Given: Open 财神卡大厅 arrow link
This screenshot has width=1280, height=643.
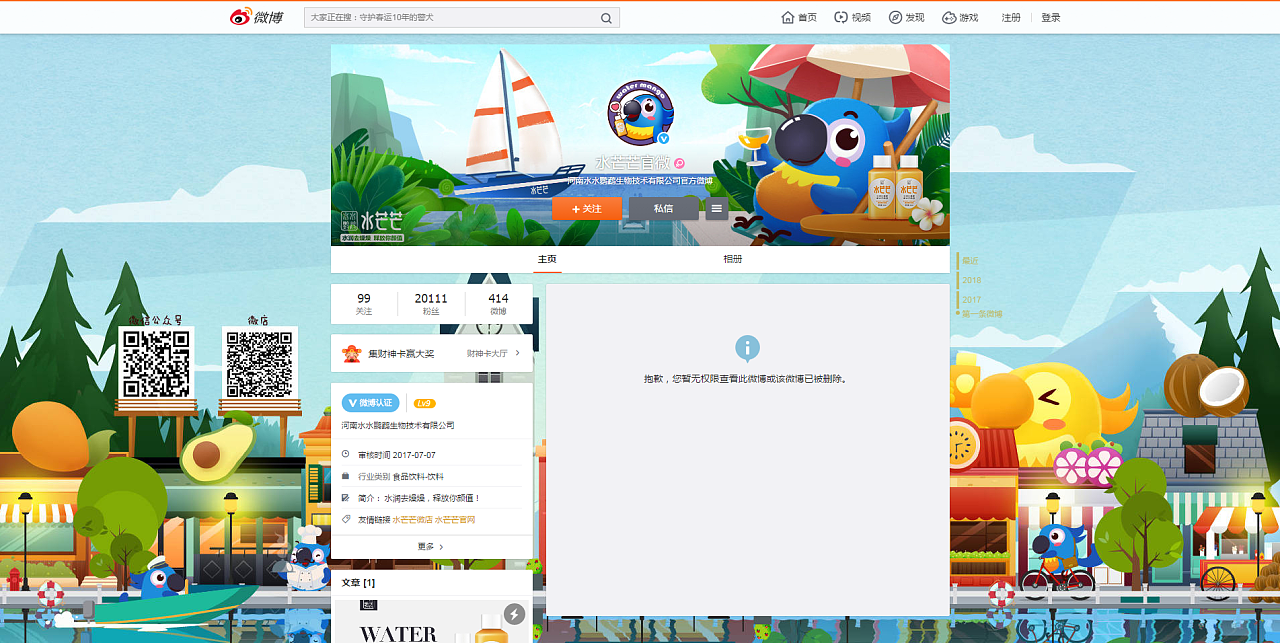Looking at the screenshot, I should (x=493, y=354).
